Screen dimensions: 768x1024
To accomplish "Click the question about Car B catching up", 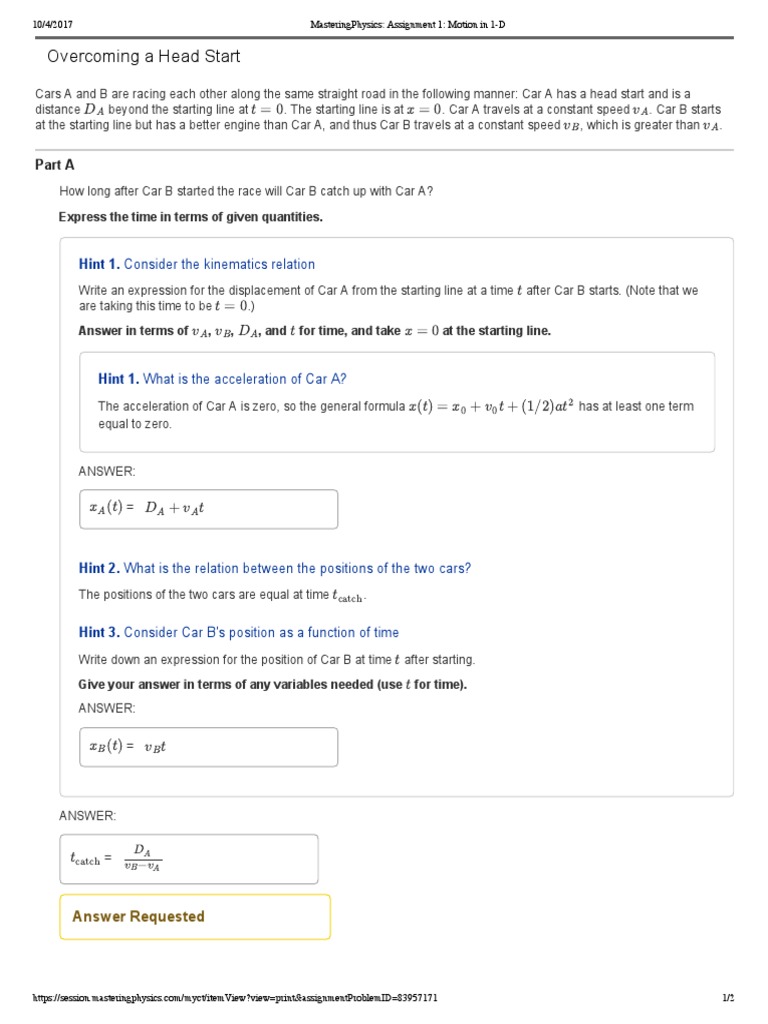I will click(246, 191).
